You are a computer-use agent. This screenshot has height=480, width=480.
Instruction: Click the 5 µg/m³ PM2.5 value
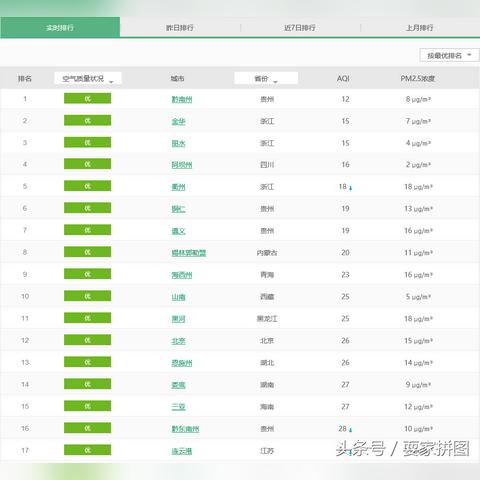coord(418,297)
